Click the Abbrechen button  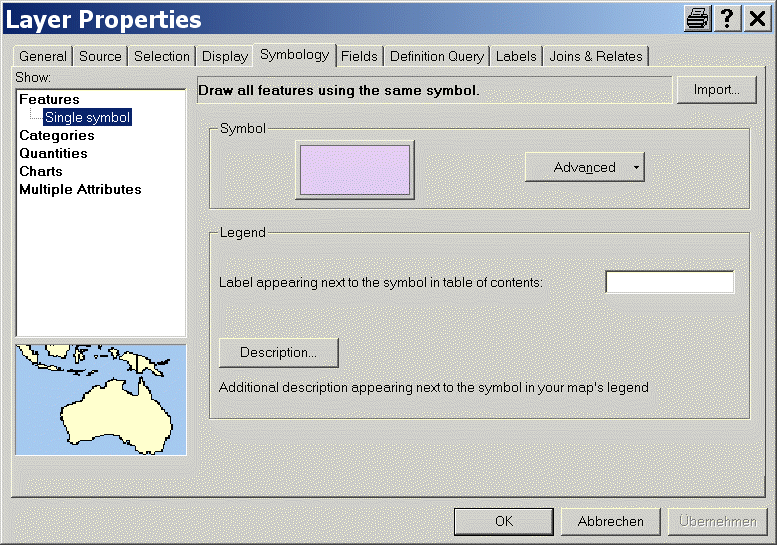click(x=610, y=521)
